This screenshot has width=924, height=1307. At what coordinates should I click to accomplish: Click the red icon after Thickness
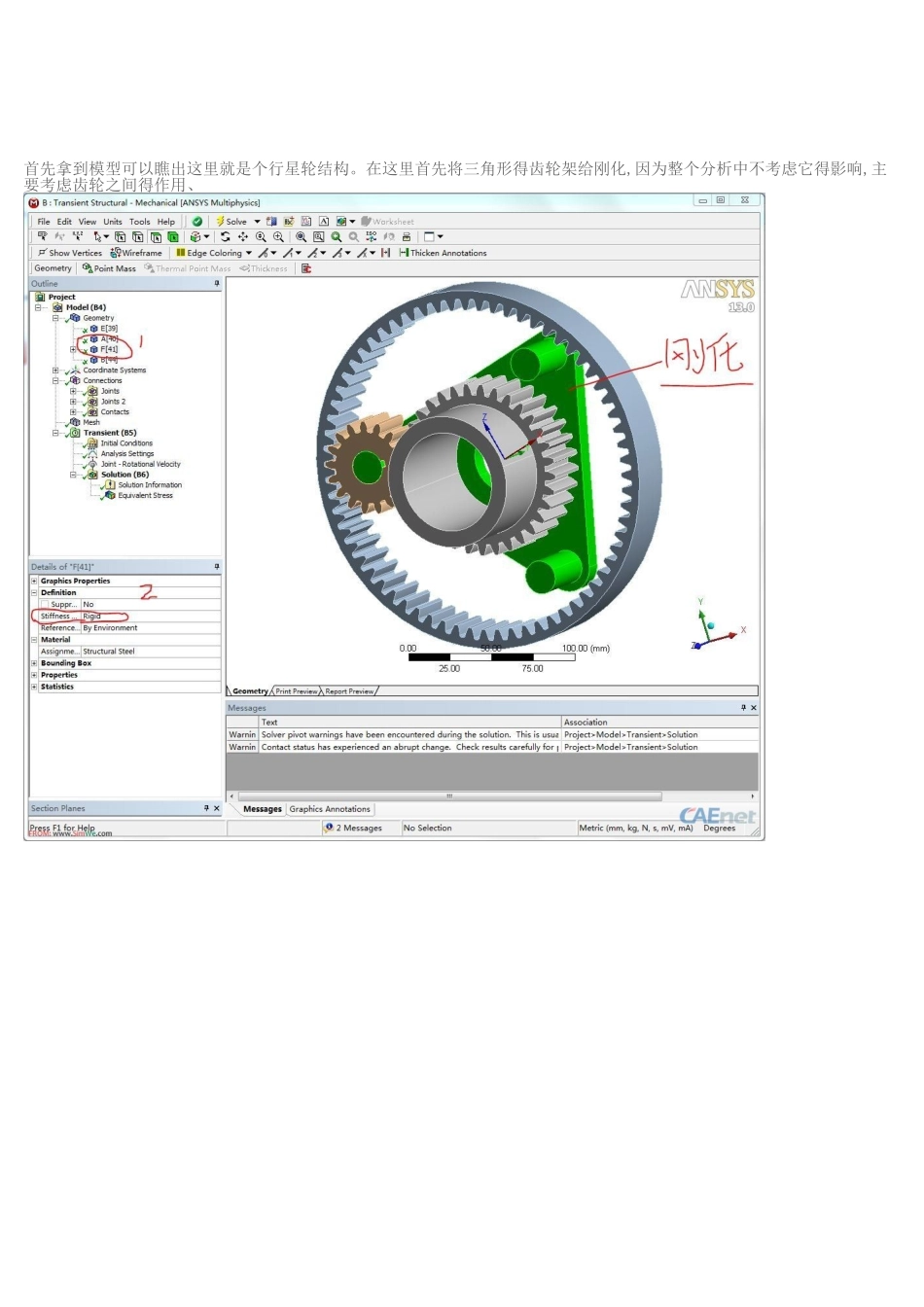306,268
